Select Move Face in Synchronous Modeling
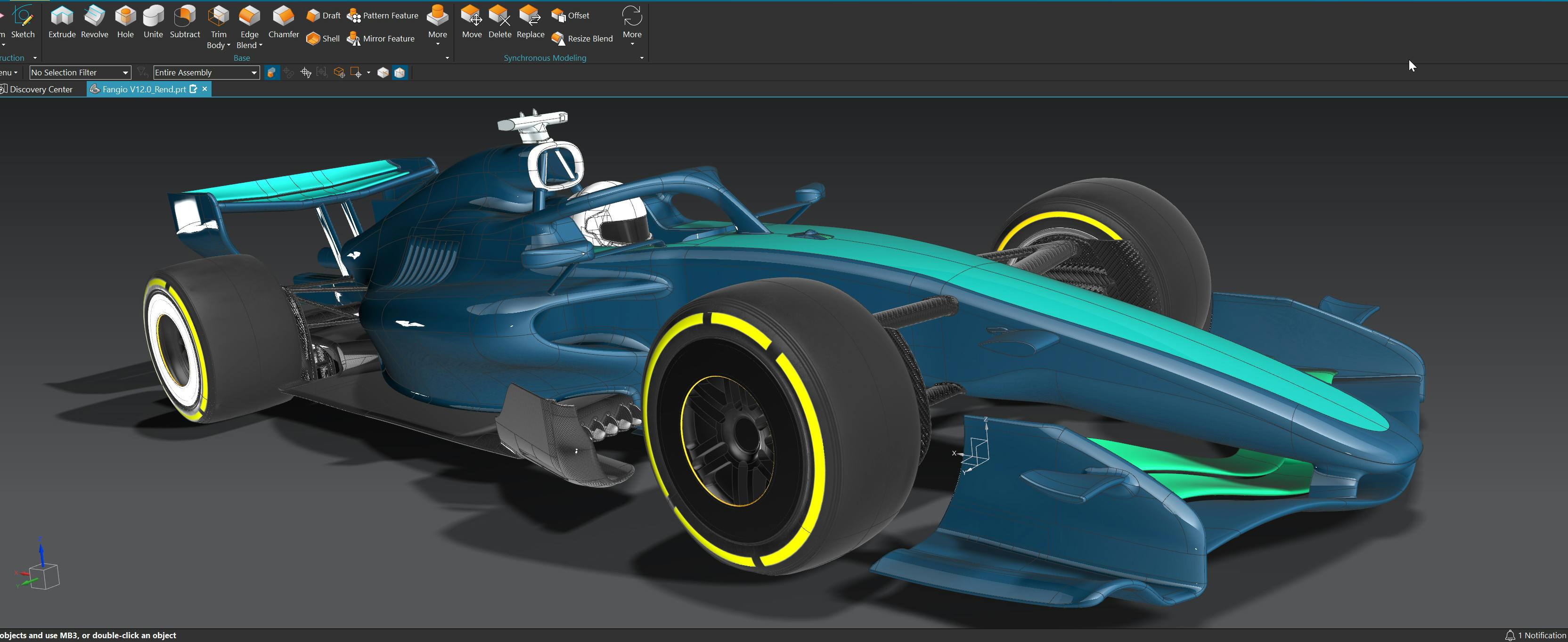1568x642 pixels. click(x=471, y=22)
